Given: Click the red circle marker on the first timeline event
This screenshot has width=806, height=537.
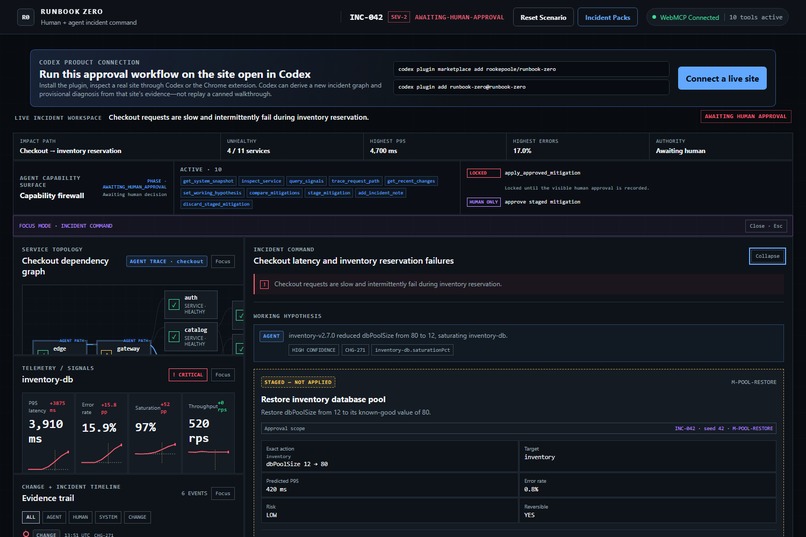Looking at the screenshot, I should tap(26, 534).
